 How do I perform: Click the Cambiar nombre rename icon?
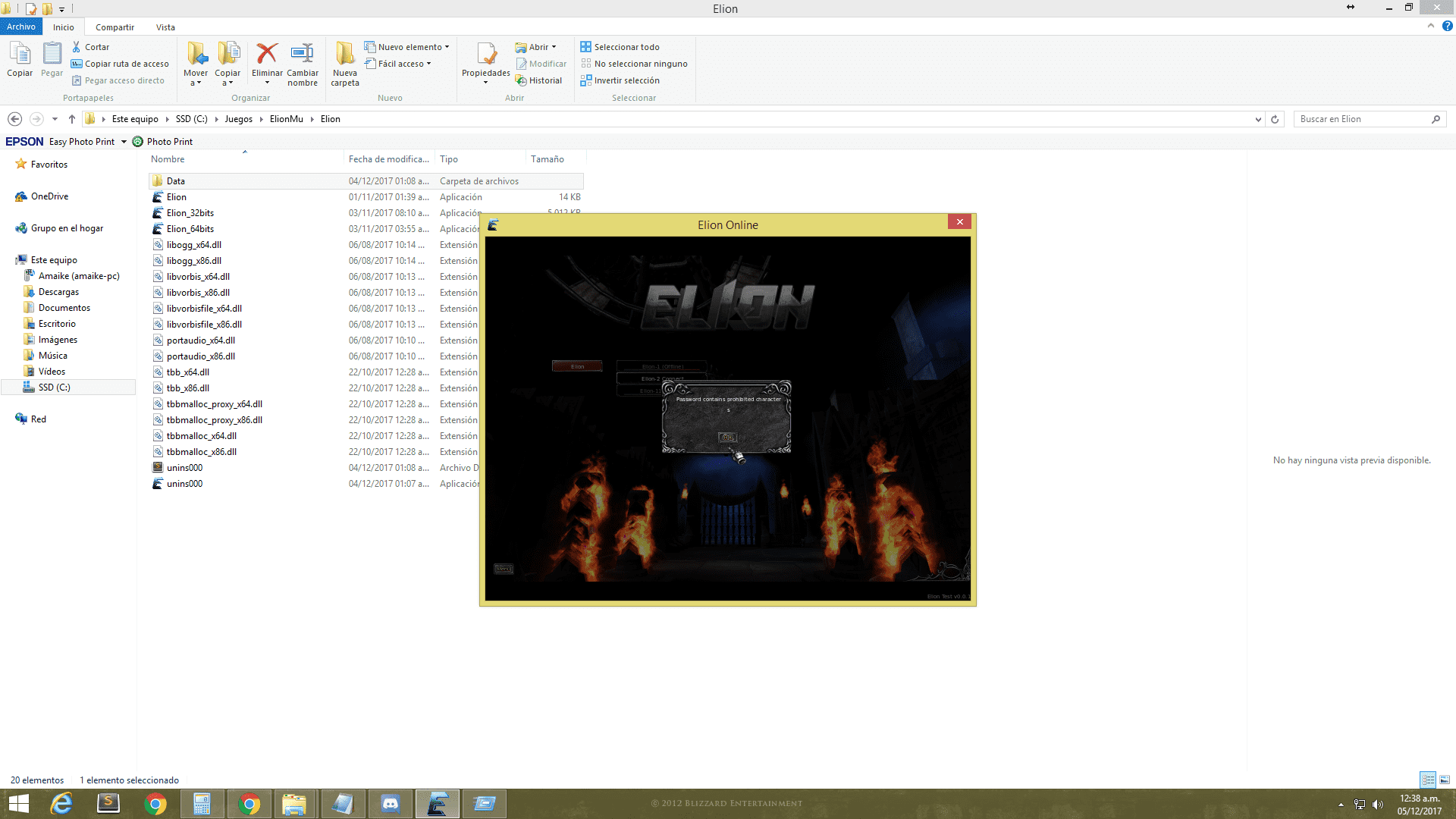303,54
